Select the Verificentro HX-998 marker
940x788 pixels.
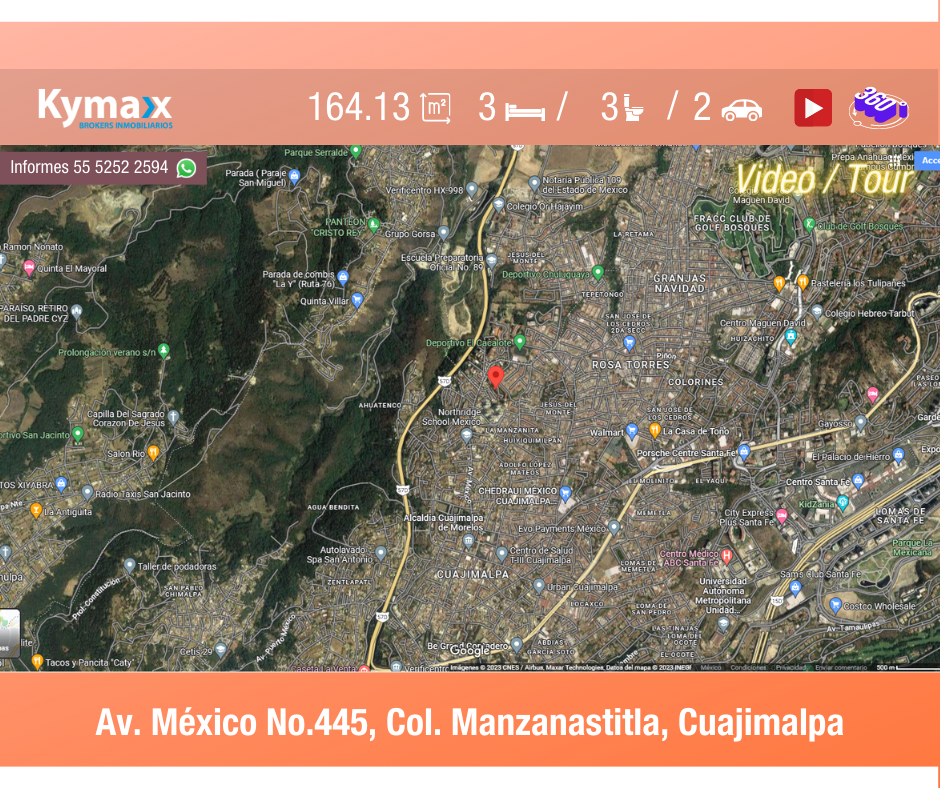click(x=472, y=189)
